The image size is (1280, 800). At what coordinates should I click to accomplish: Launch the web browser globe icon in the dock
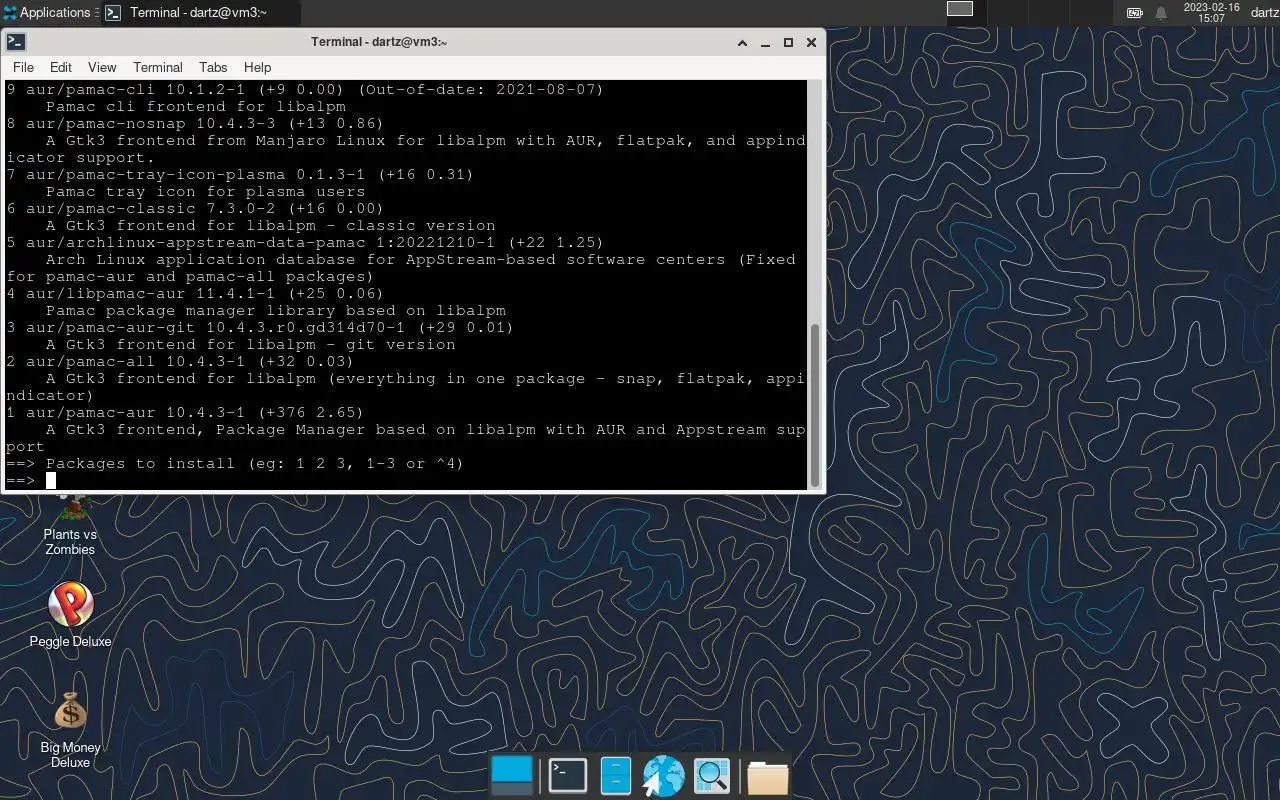pos(663,776)
